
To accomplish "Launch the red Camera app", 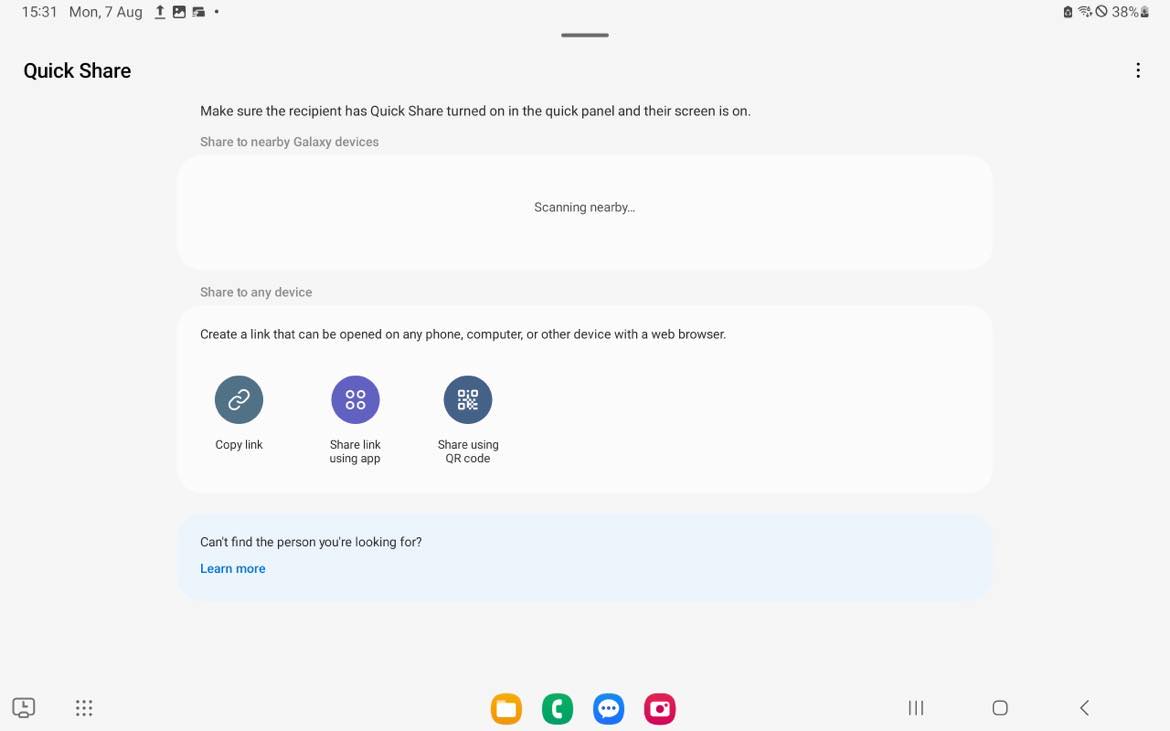I will [660, 709].
